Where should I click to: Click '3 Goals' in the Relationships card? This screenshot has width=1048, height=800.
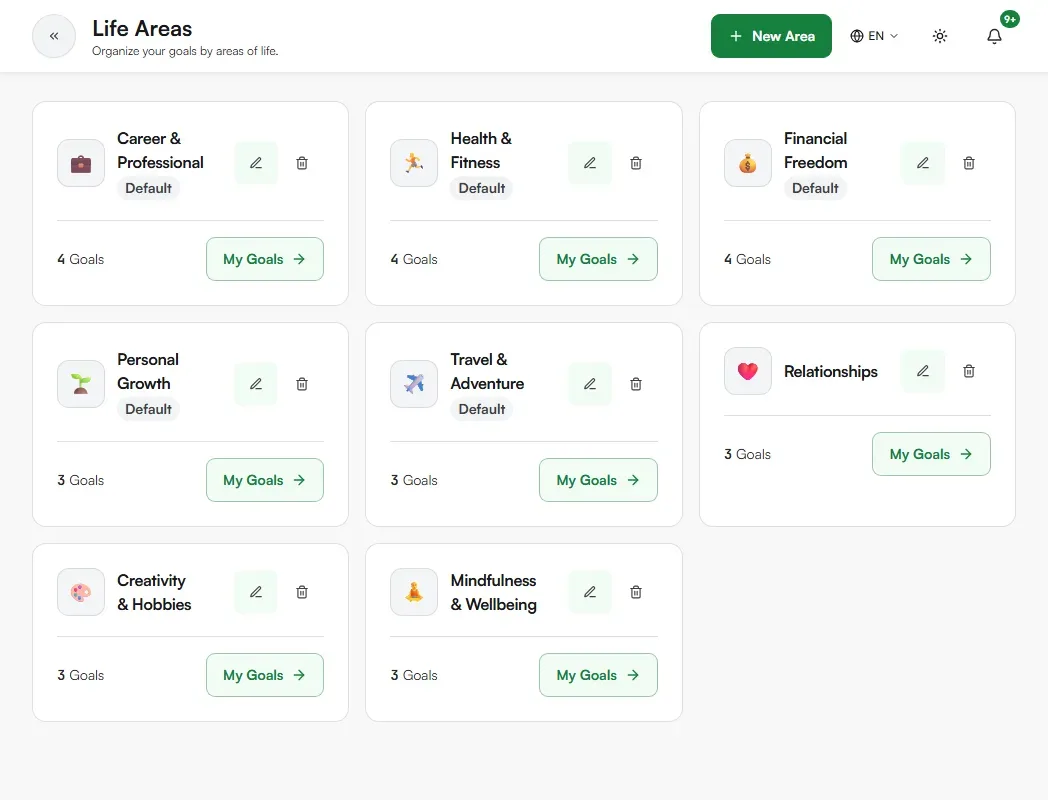748,454
